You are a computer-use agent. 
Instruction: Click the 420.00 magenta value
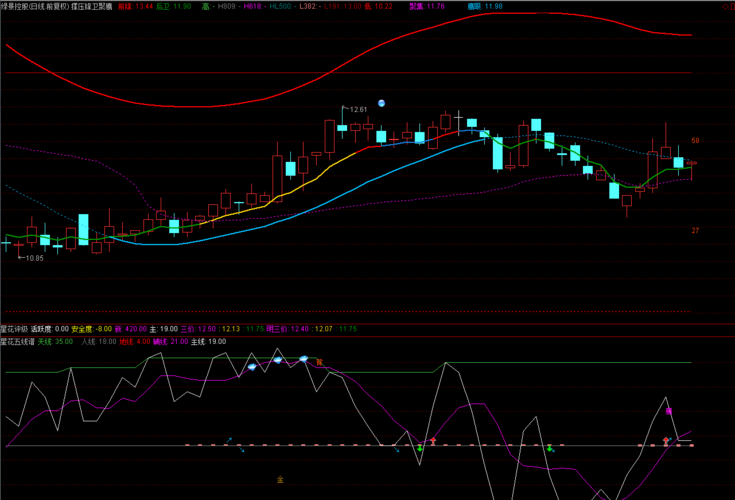click(136, 329)
